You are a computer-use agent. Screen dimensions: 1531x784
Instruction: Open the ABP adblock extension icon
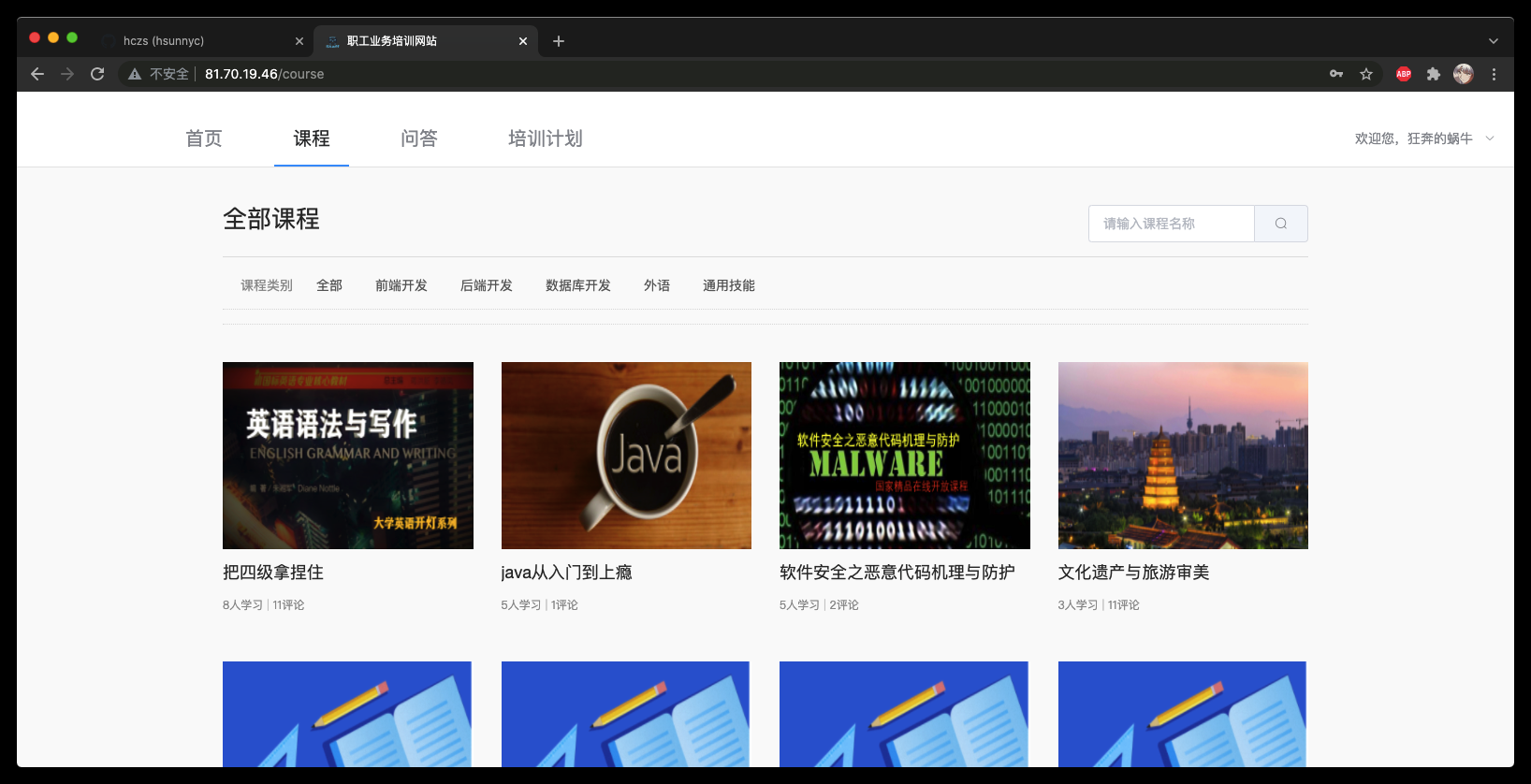(x=1404, y=74)
